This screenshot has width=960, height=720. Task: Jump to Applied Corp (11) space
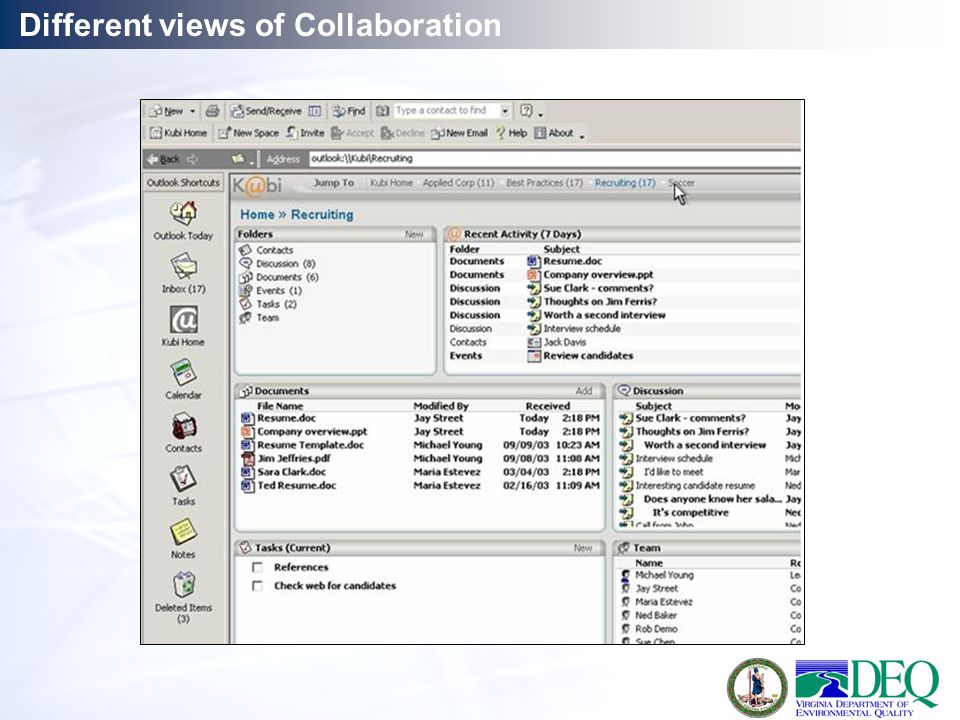(x=459, y=182)
